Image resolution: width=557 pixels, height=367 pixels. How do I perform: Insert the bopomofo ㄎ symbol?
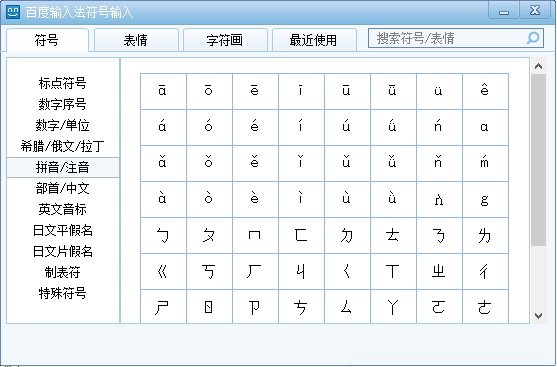tap(209, 271)
